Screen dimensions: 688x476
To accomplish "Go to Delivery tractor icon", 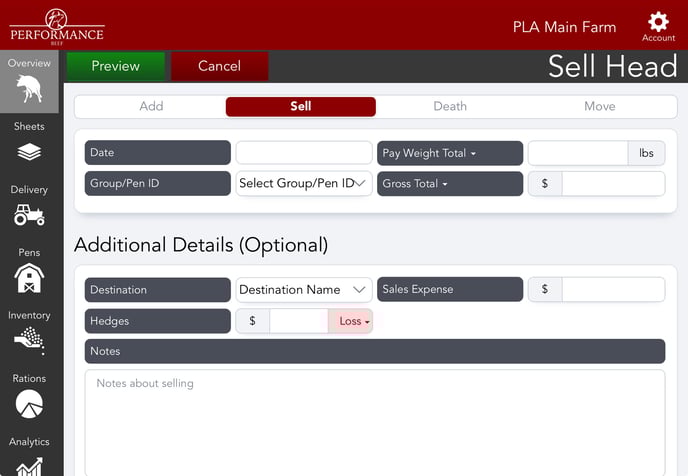I will click(x=30, y=214).
